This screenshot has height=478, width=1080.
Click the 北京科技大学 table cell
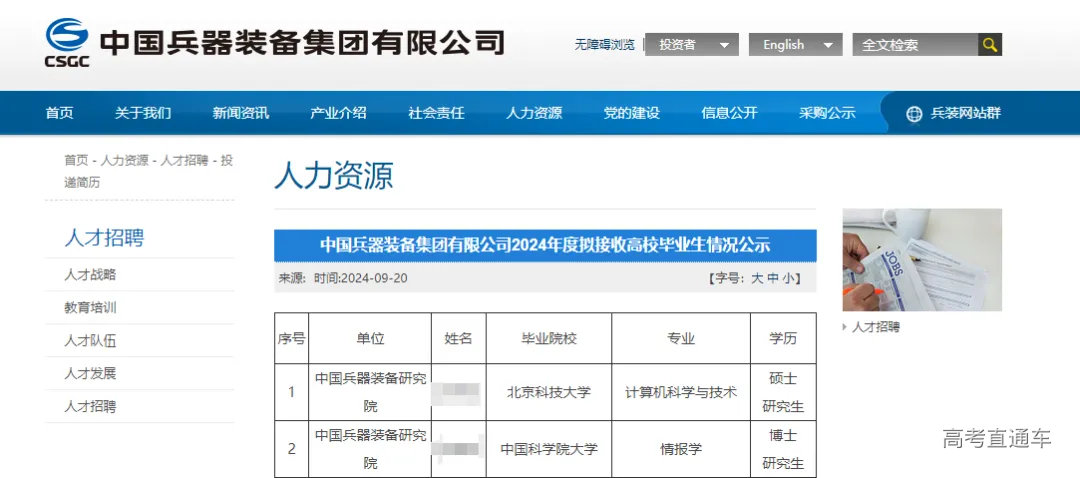(x=549, y=393)
